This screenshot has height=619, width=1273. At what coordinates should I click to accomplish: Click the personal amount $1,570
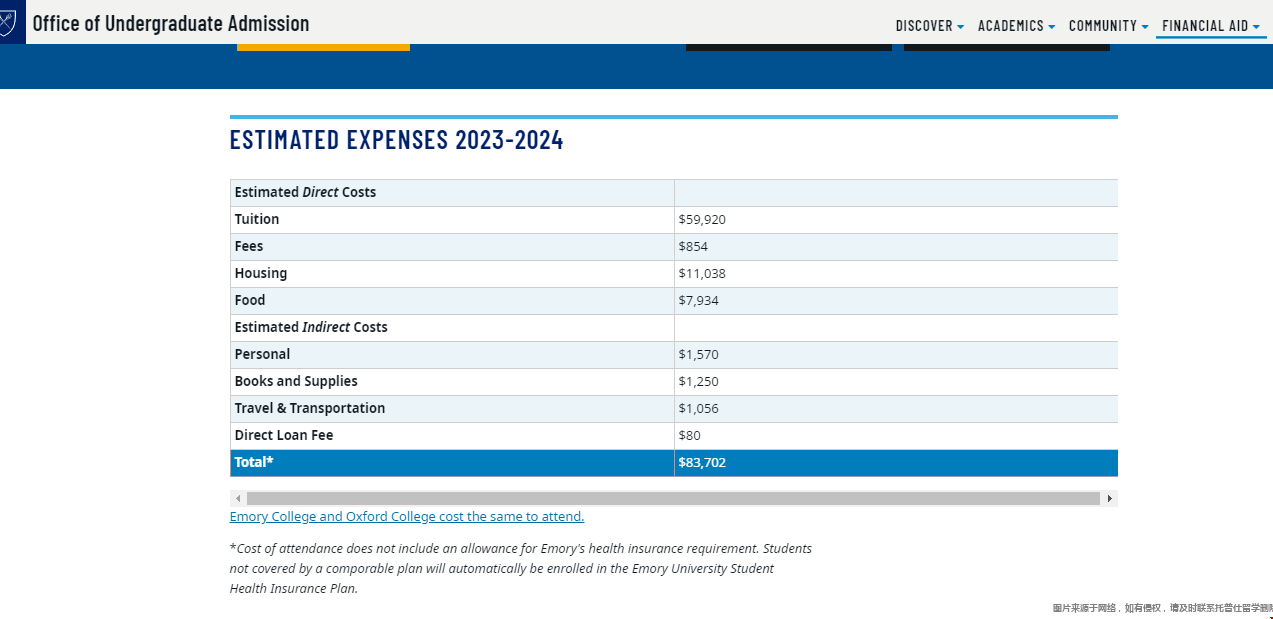[x=698, y=355]
